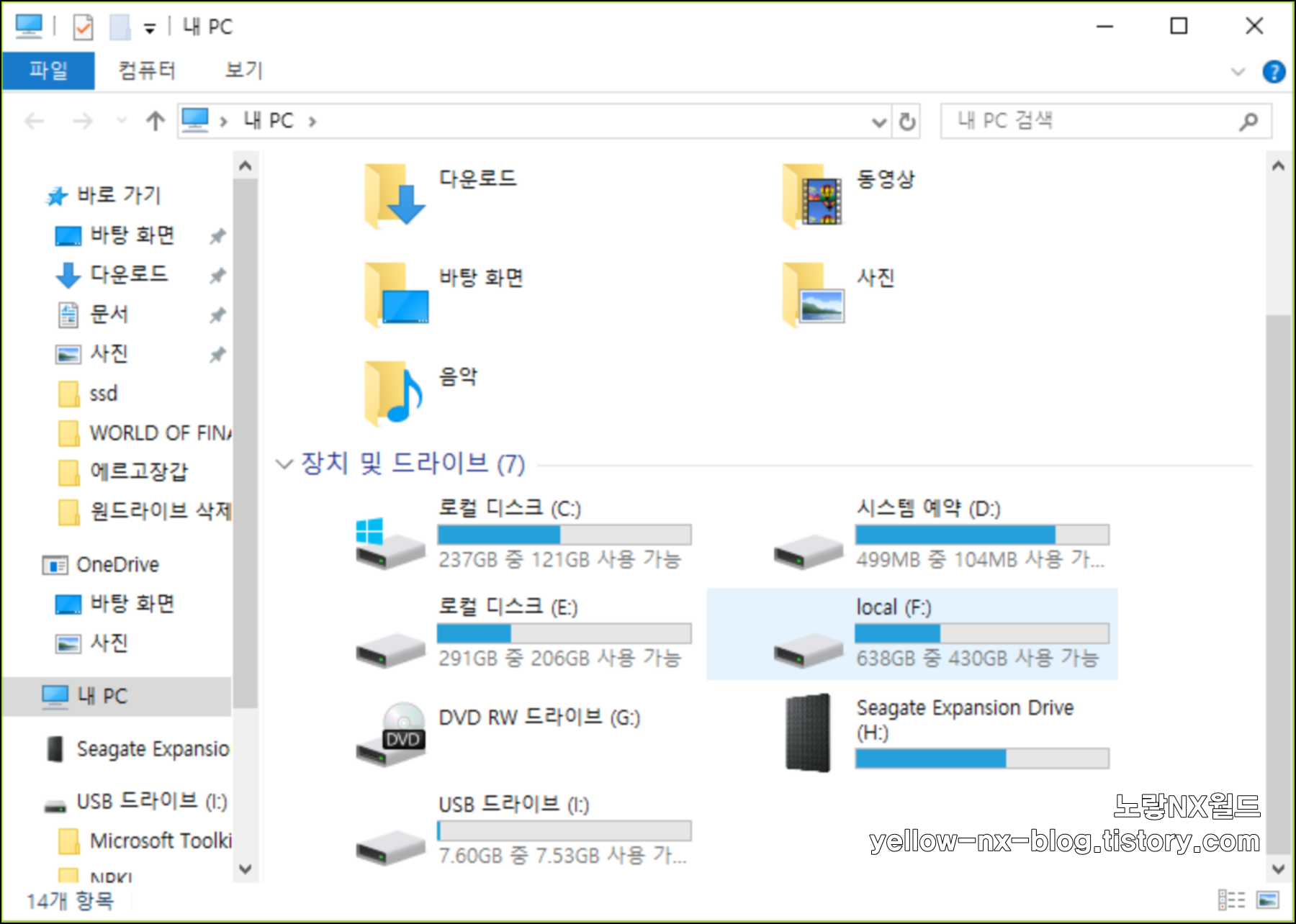This screenshot has height=924, width=1296.
Task: Open 다운로드 in the navigation pane
Action: coord(112,274)
